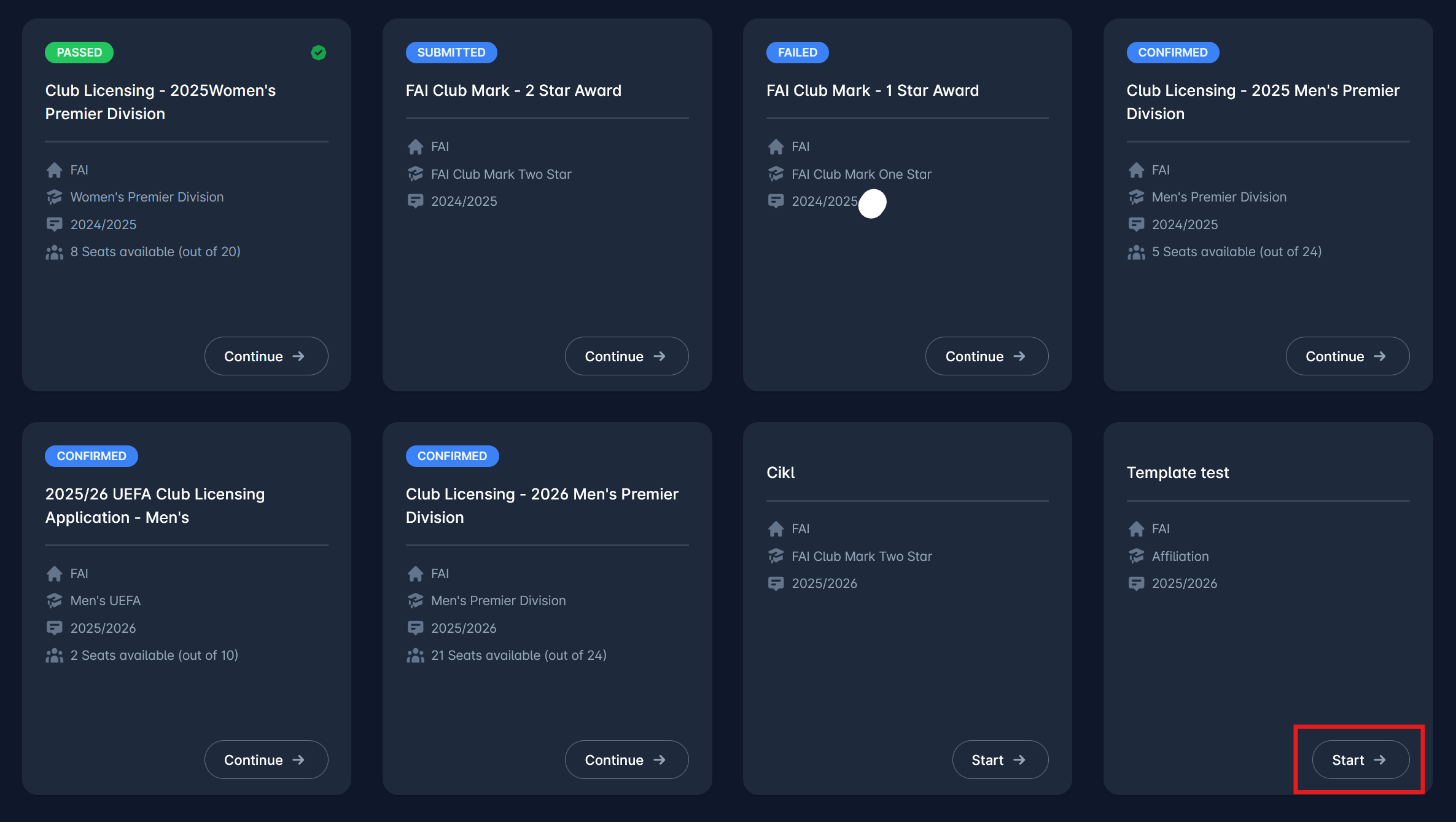Click the green checkmark icon on Women's Premier card
This screenshot has height=822, width=1456.
pos(318,53)
